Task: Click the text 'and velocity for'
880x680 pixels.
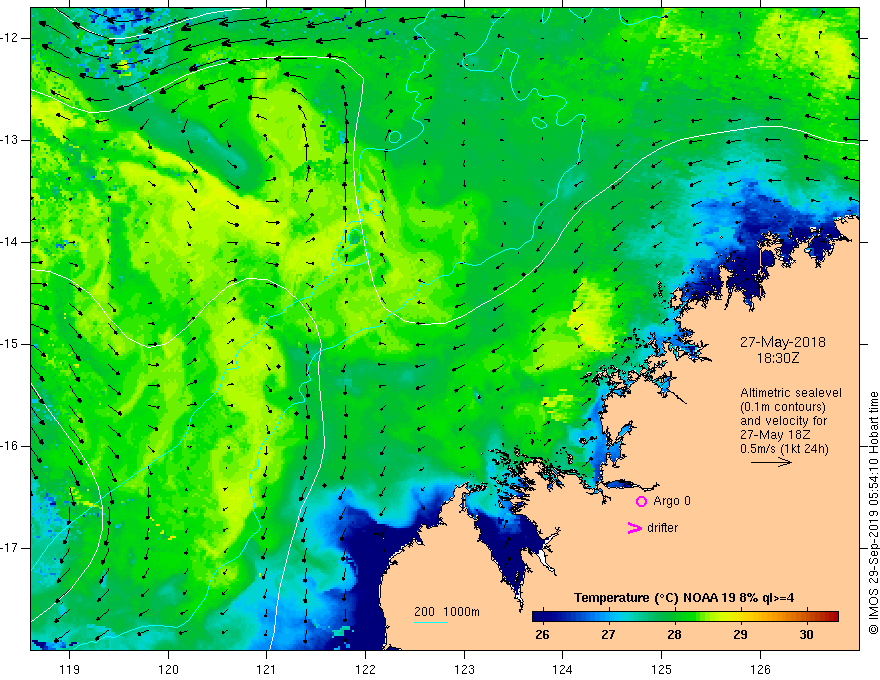Action: [x=783, y=421]
